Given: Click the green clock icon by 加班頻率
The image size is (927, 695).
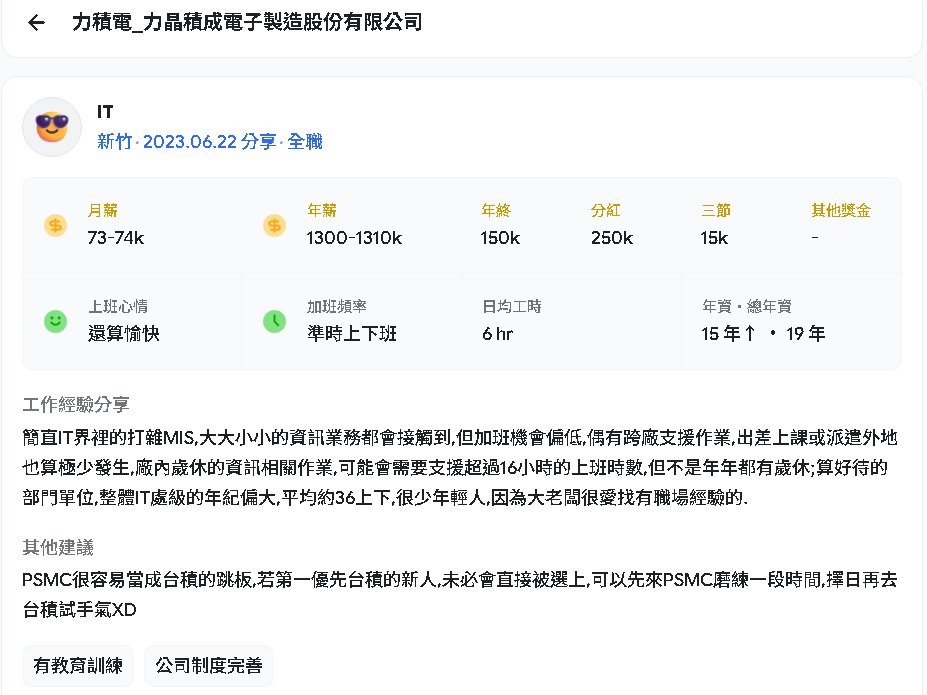Looking at the screenshot, I should coord(274,321).
